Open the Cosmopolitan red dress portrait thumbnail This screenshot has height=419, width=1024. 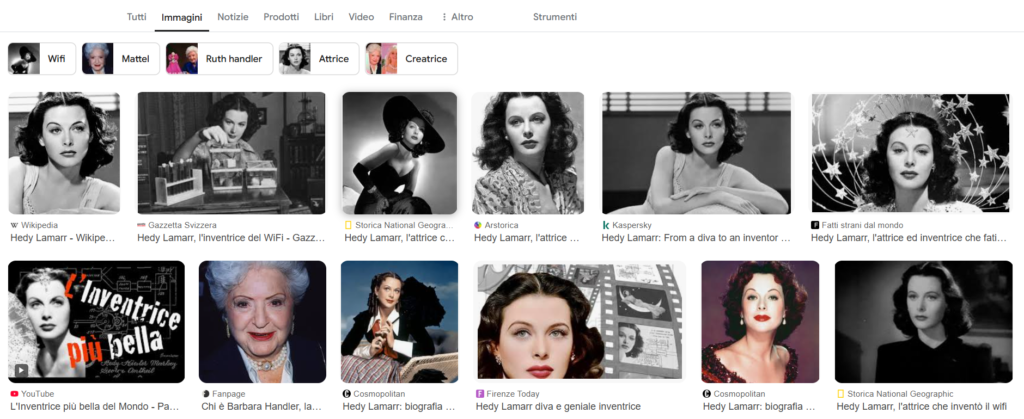[760, 322]
